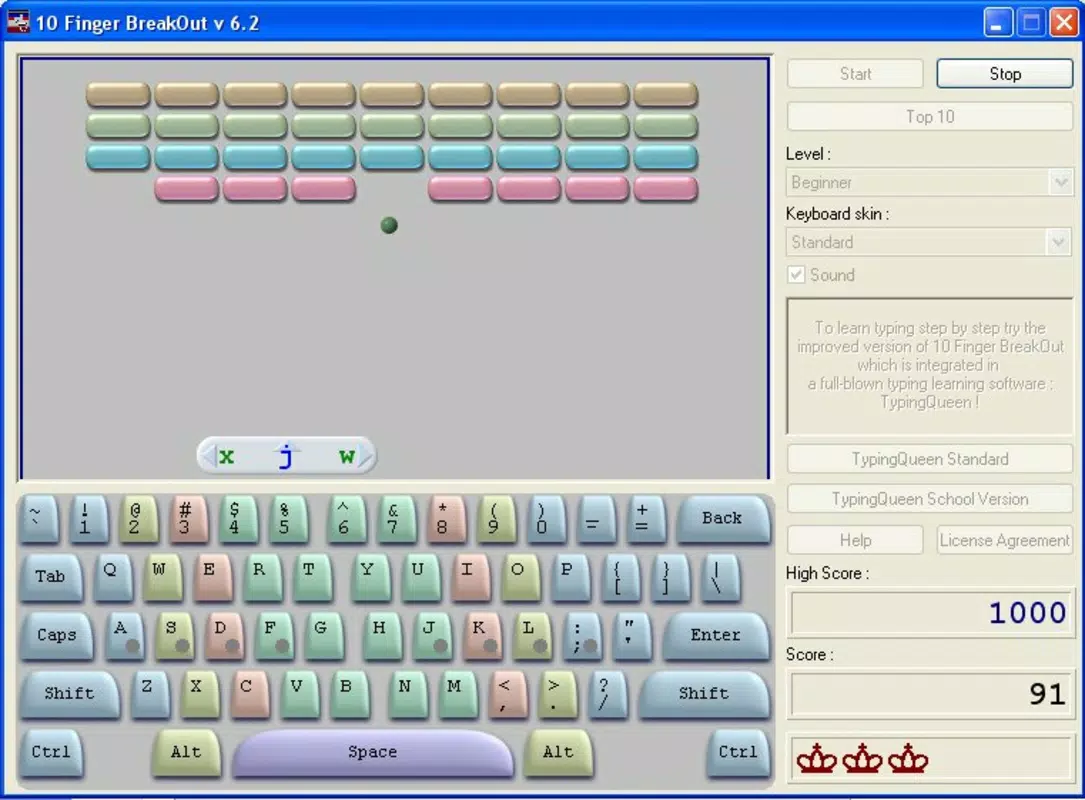Toggle the Sound checkbox

[796, 275]
